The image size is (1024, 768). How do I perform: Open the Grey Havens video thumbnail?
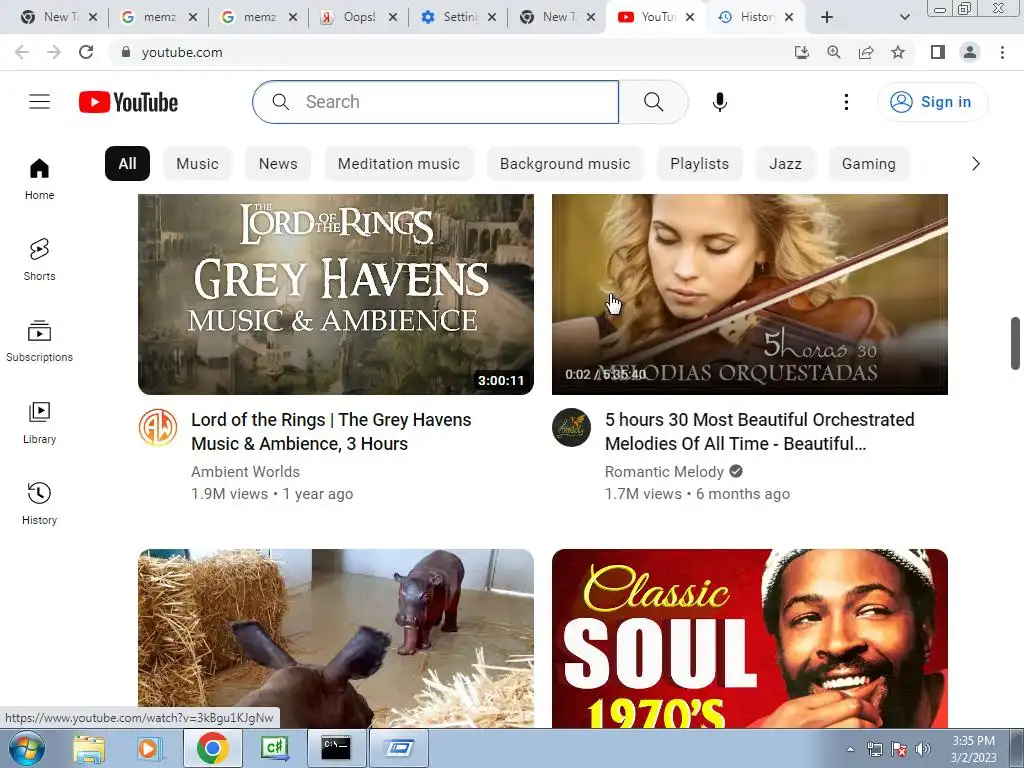click(336, 294)
